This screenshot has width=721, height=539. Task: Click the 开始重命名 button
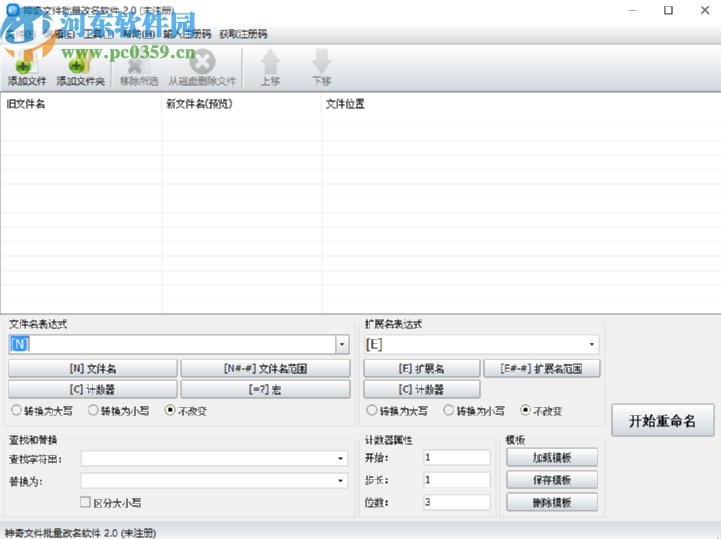[663, 421]
